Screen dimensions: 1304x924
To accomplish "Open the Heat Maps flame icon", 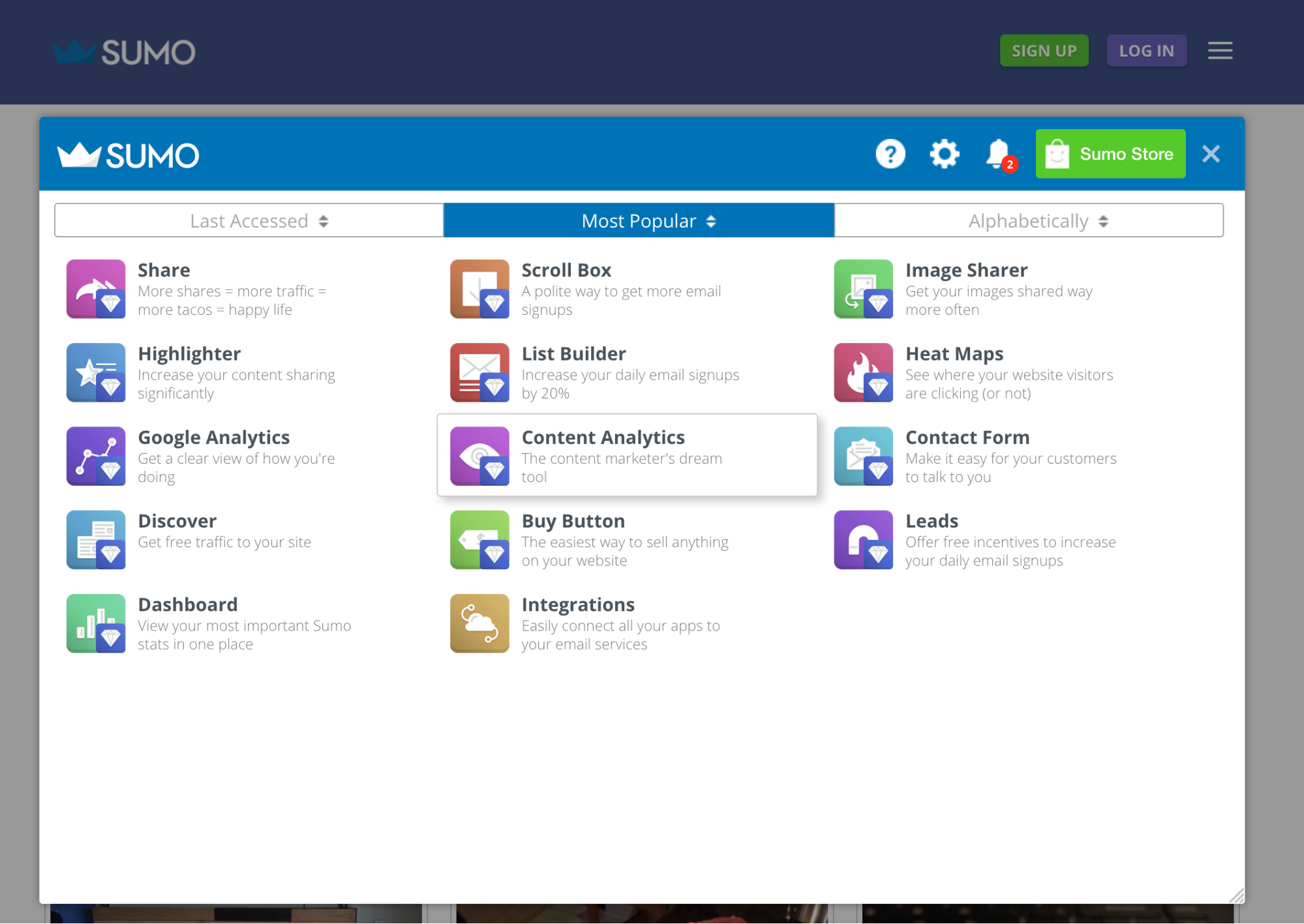I will (863, 372).
